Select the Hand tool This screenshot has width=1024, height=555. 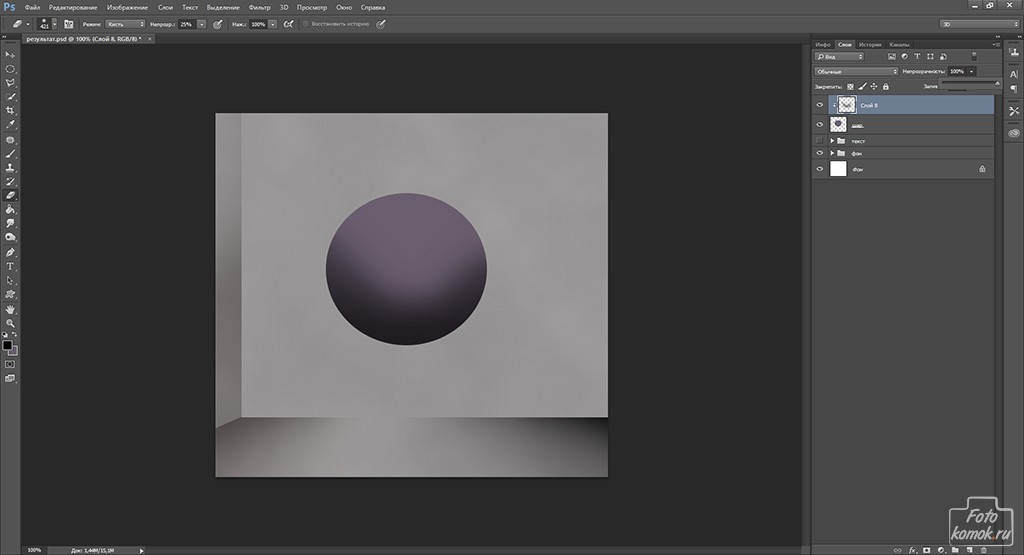point(10,309)
